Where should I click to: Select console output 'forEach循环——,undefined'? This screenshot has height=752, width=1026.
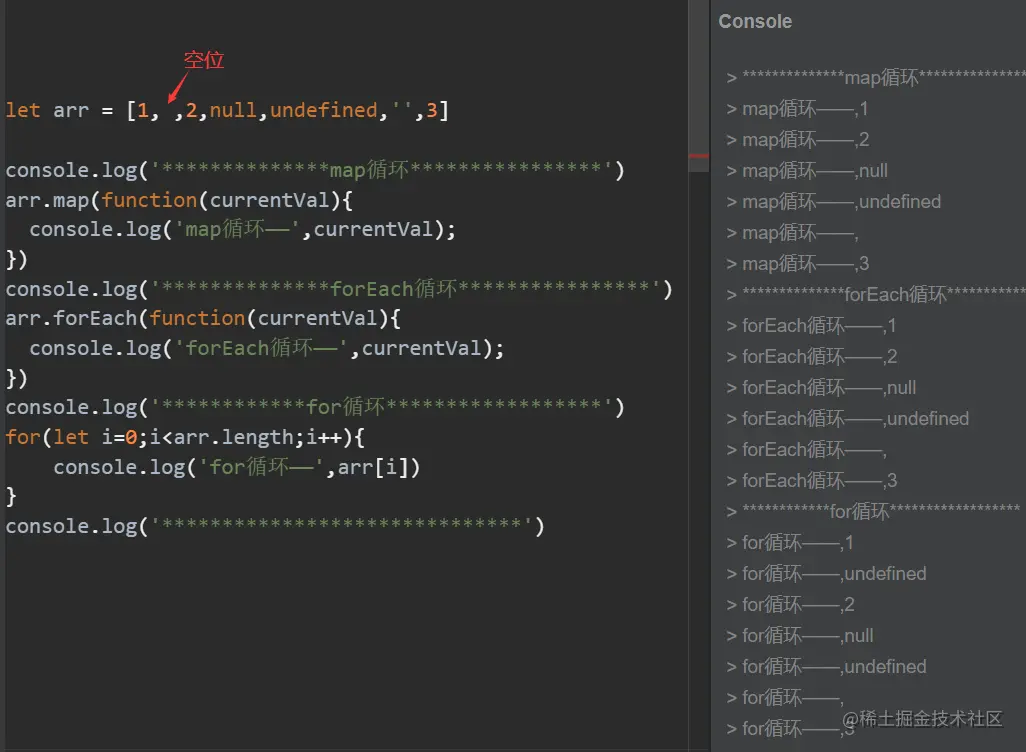tap(848, 419)
